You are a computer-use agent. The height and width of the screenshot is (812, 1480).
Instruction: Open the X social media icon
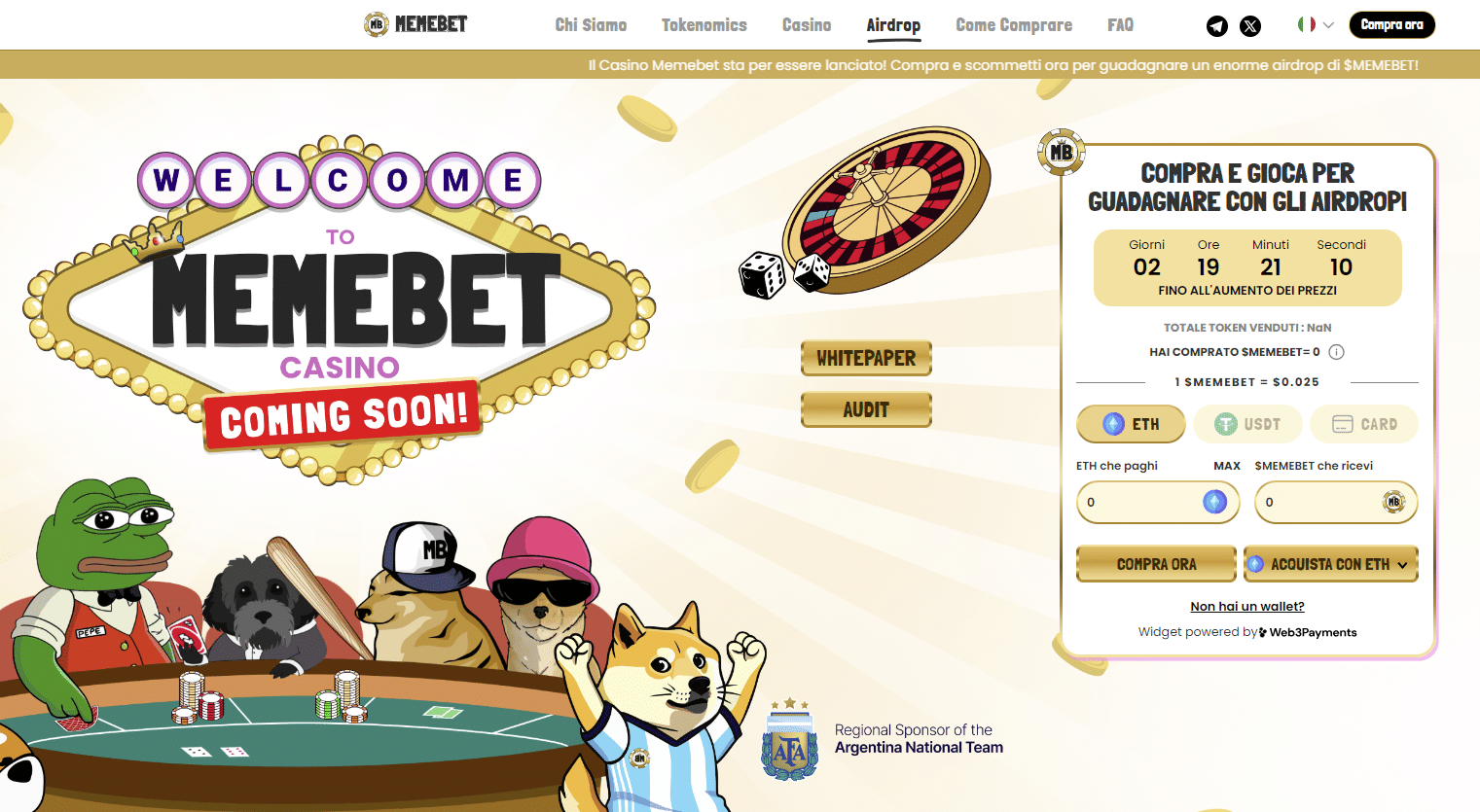[1250, 26]
